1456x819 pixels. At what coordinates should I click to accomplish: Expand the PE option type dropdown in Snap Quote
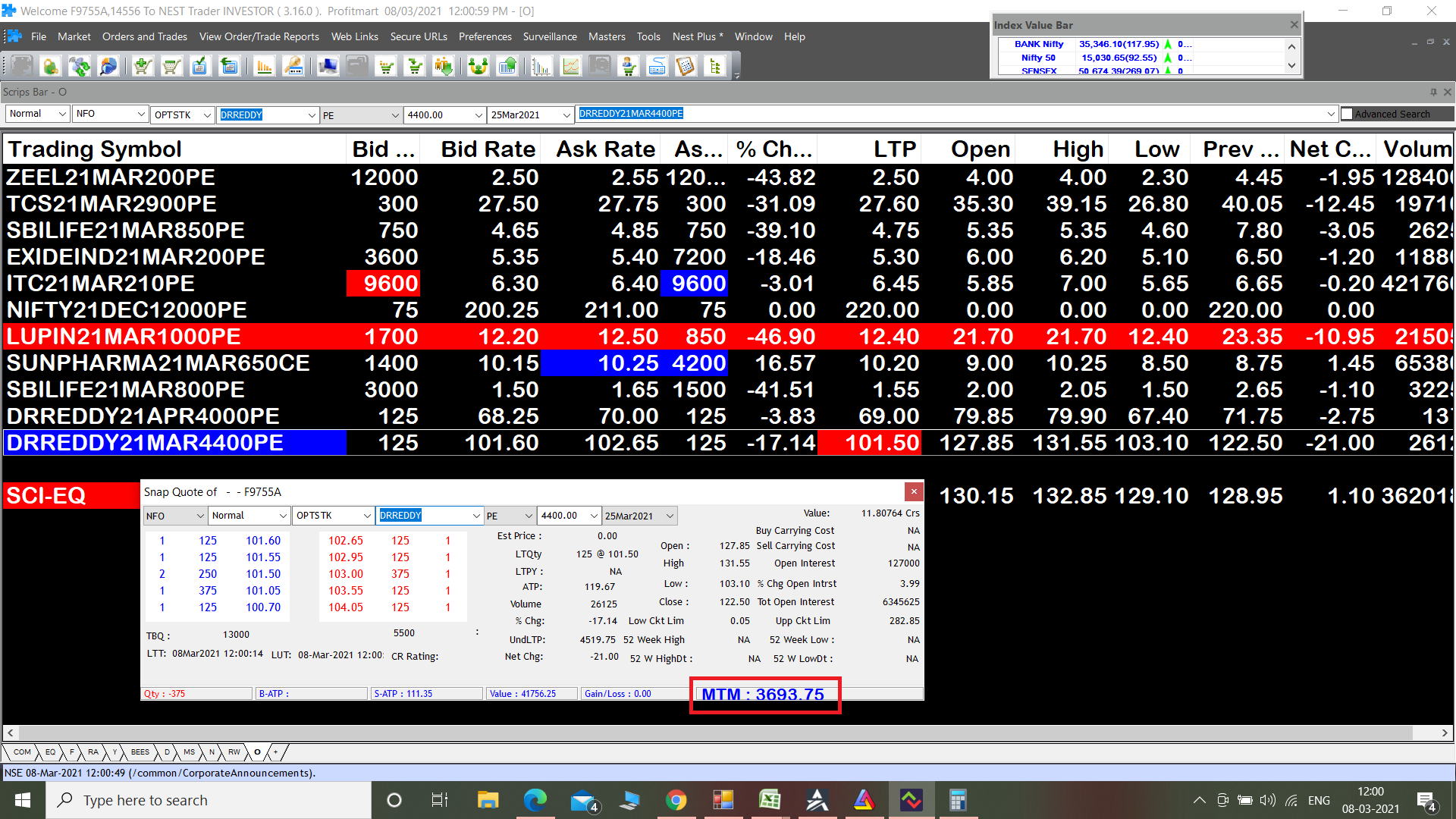pos(529,516)
